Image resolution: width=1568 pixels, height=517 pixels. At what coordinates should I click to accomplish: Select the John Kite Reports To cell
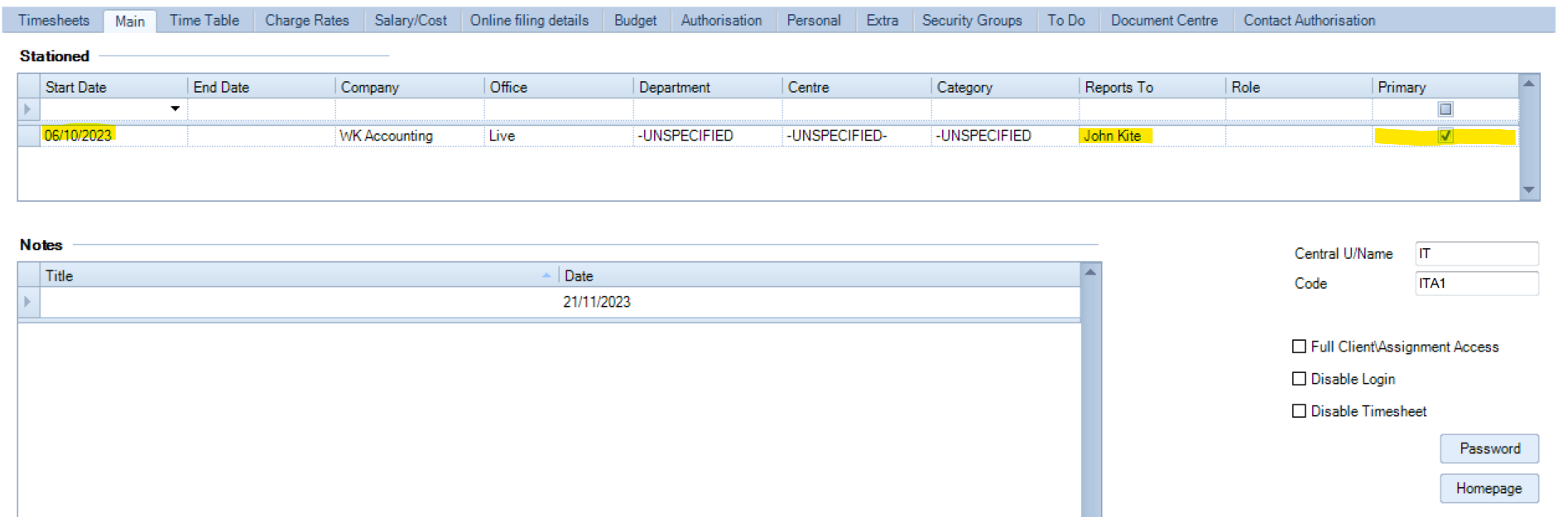tap(1152, 136)
